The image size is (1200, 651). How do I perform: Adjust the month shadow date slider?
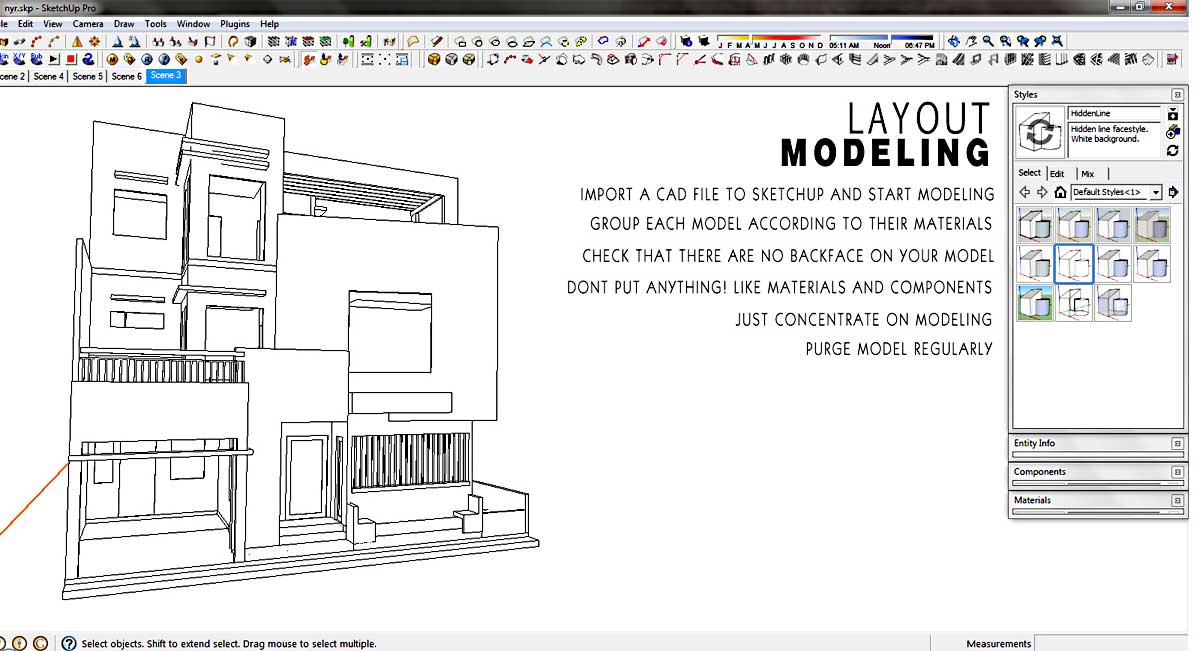coord(771,43)
